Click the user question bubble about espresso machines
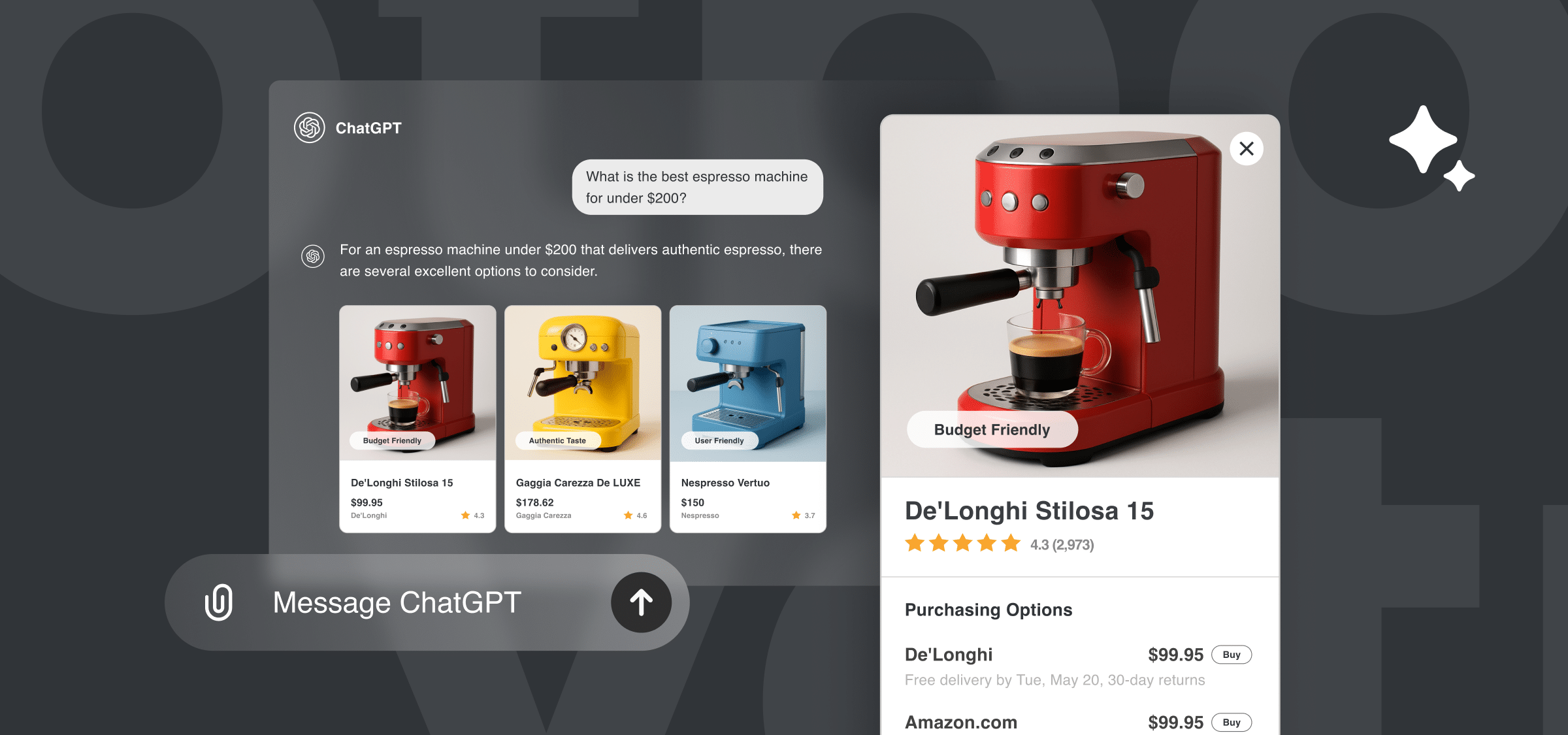This screenshot has height=735, width=1568. [697, 187]
